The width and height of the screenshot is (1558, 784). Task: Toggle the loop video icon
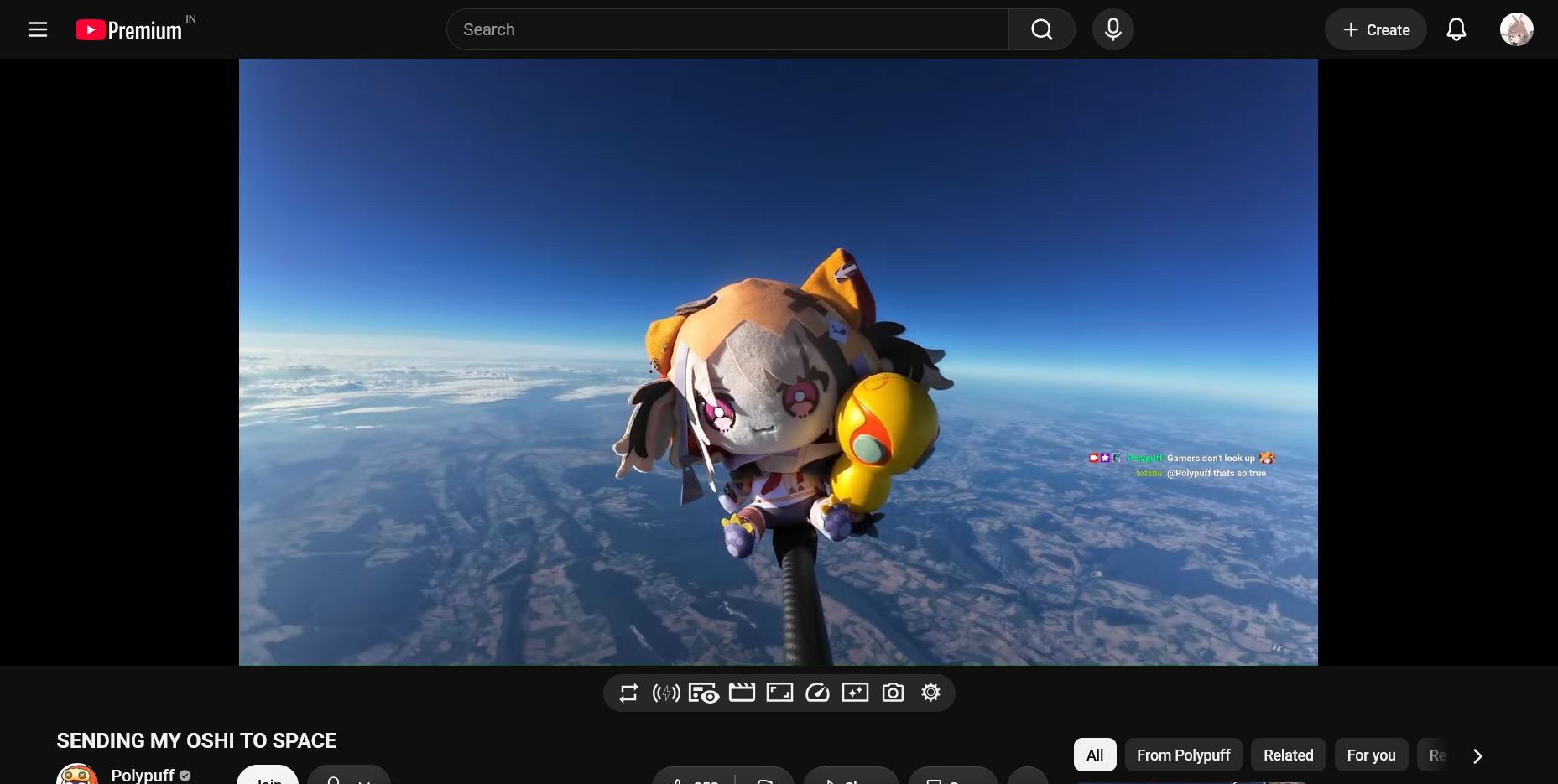click(628, 693)
